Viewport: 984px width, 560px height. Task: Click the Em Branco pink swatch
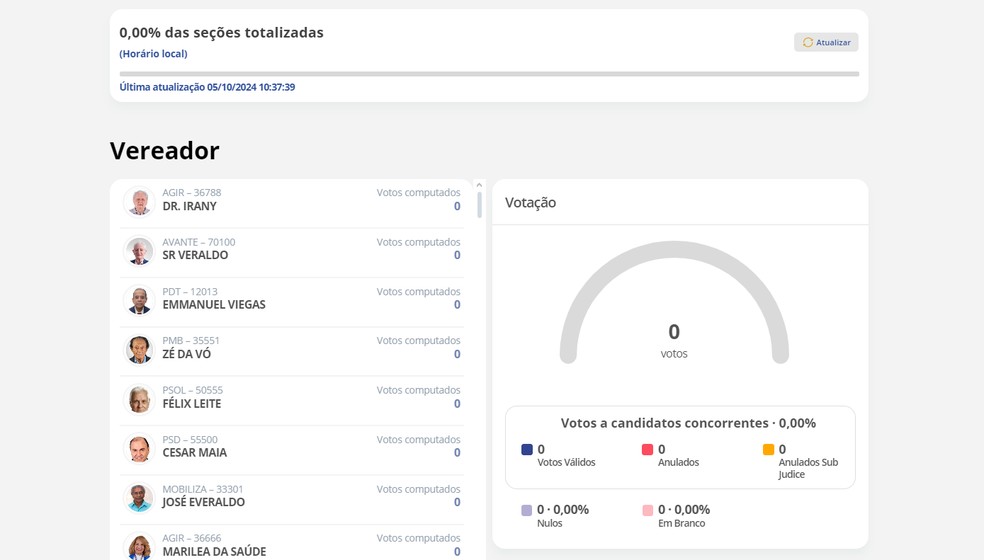pos(648,510)
